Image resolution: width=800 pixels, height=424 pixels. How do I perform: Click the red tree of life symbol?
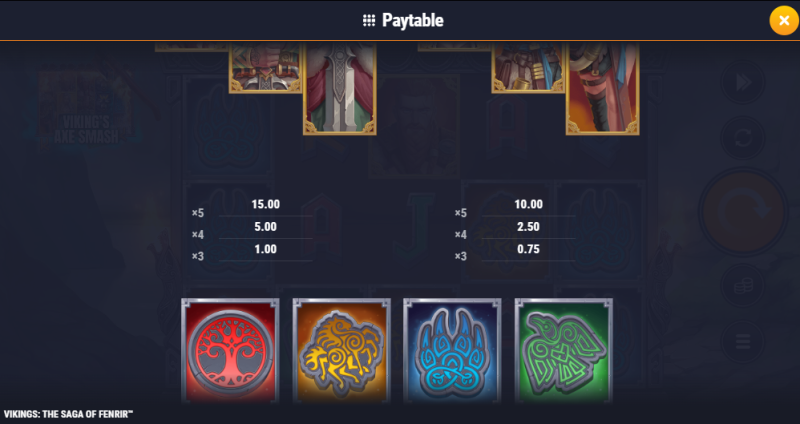[230, 351]
